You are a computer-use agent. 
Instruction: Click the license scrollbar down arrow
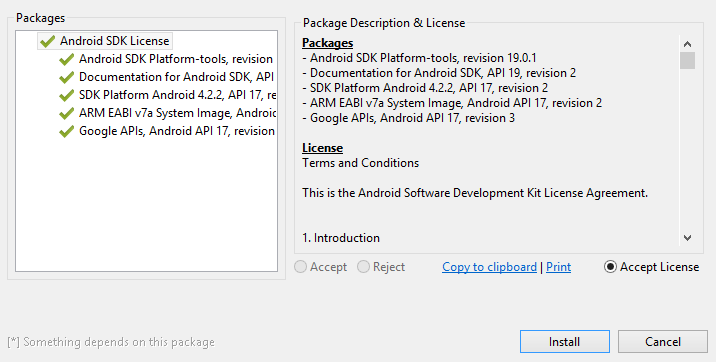[x=687, y=237]
